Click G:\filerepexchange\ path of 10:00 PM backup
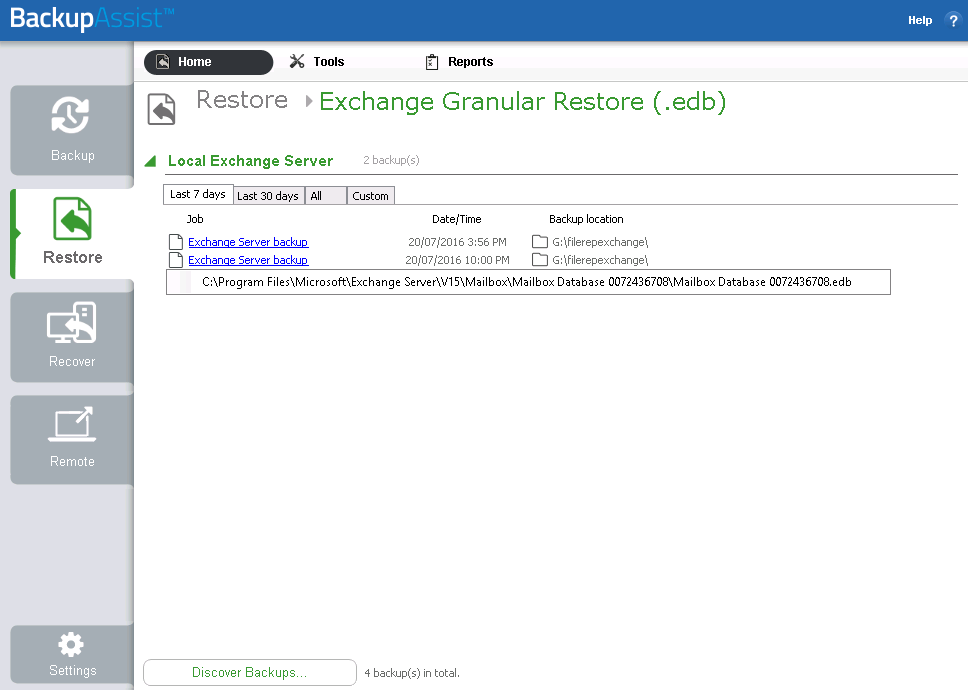 [x=600, y=260]
